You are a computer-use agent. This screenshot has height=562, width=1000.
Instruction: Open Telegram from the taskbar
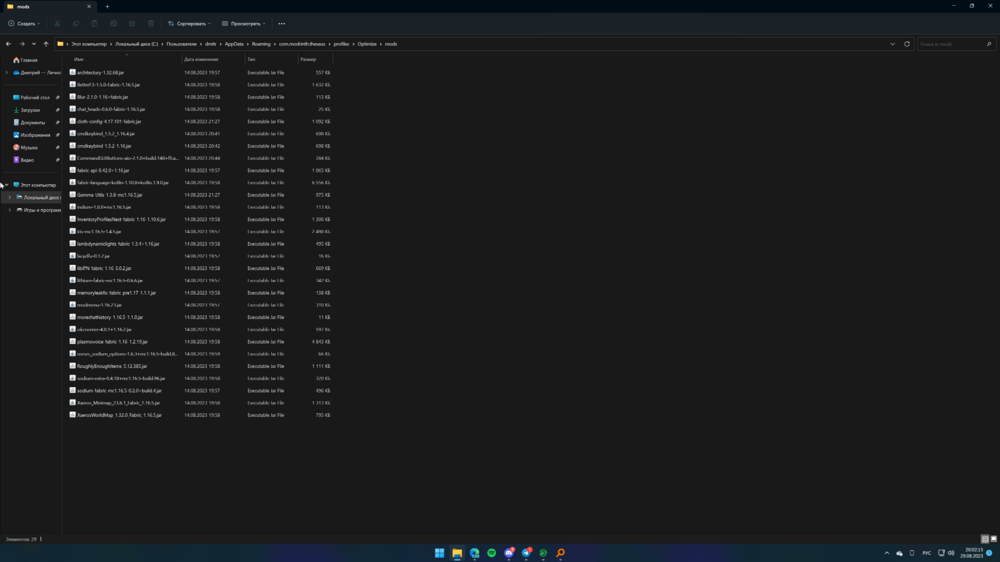click(x=526, y=553)
